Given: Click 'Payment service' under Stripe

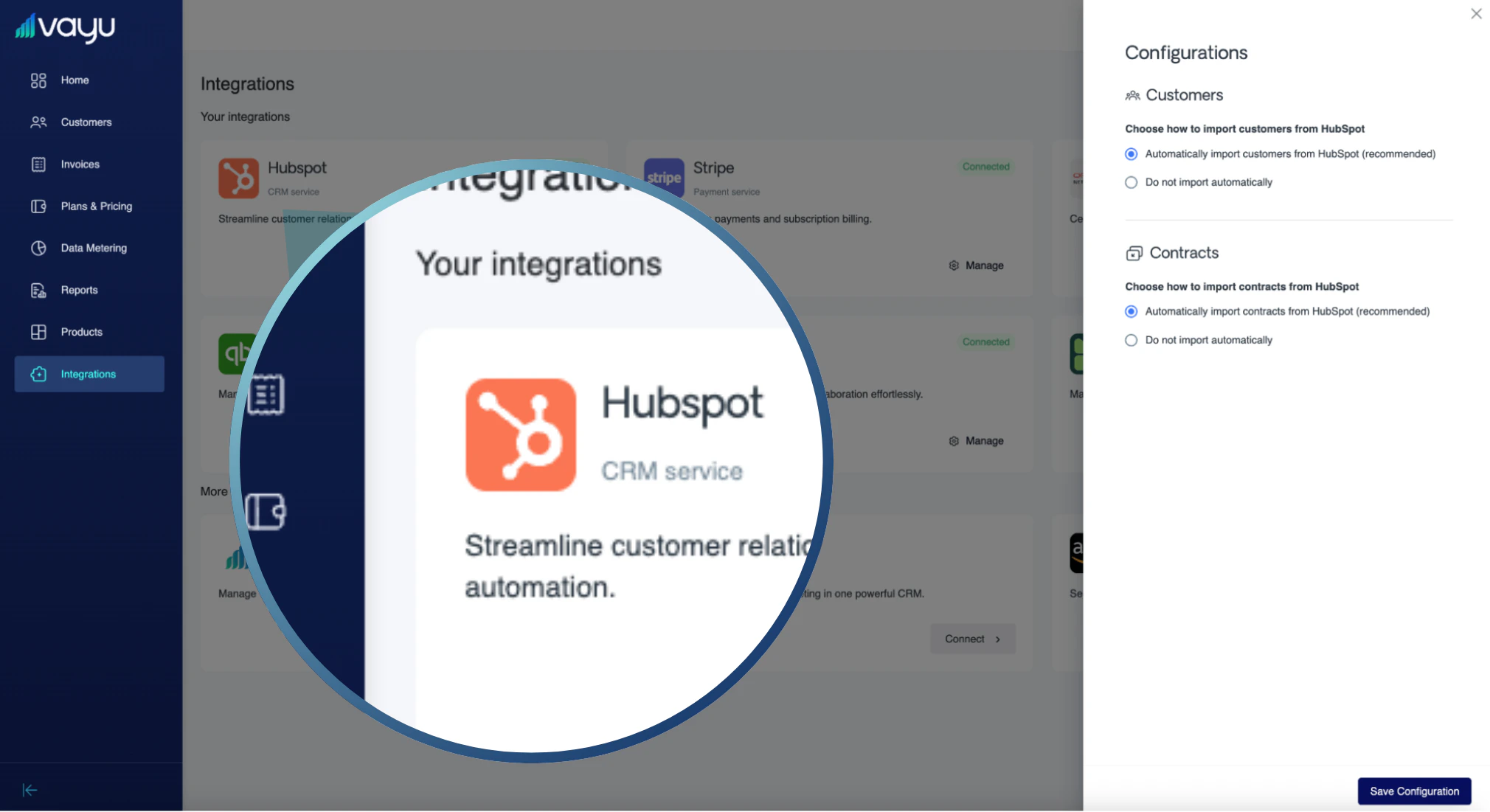Looking at the screenshot, I should pyautogui.click(x=726, y=192).
